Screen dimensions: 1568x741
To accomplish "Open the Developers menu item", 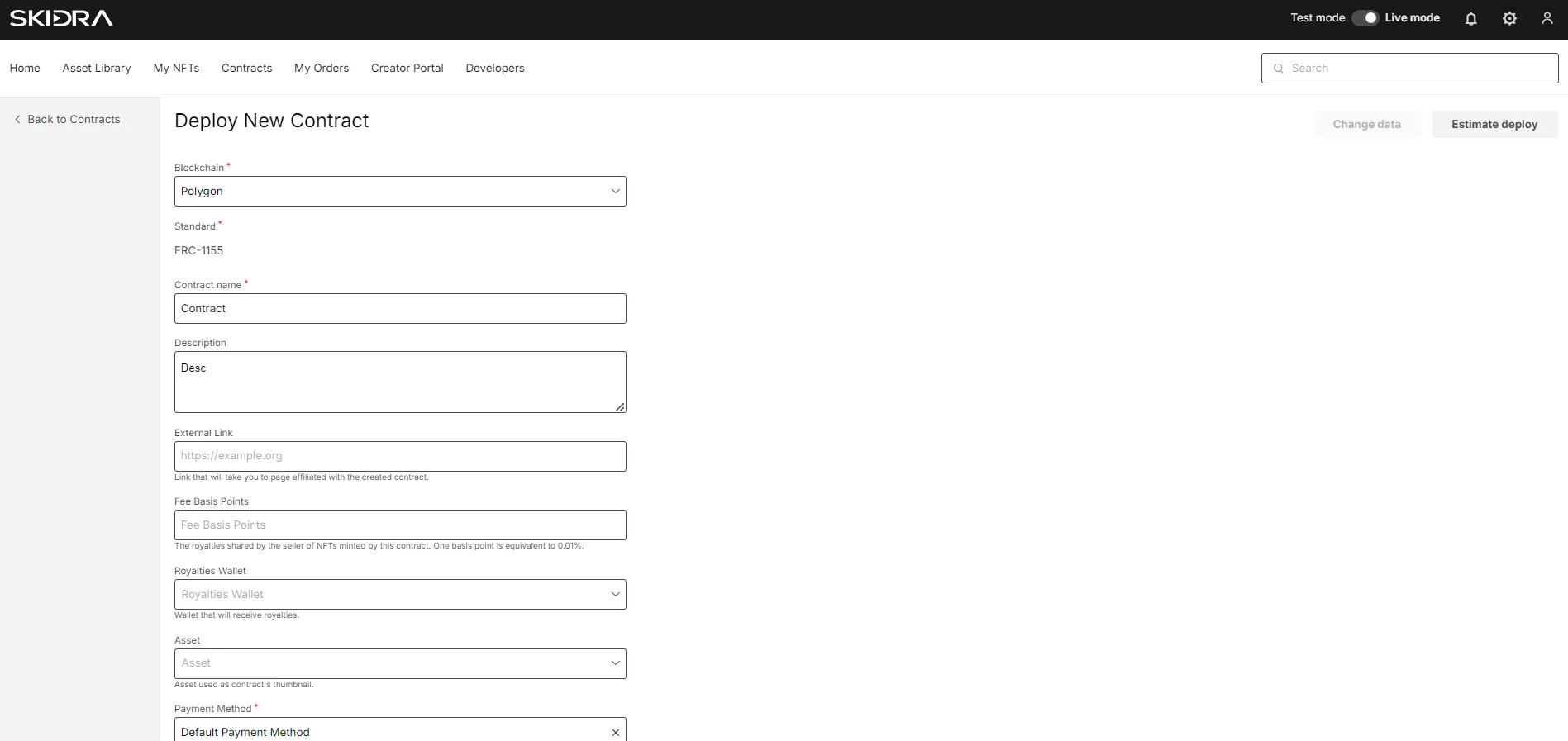I will coord(495,69).
